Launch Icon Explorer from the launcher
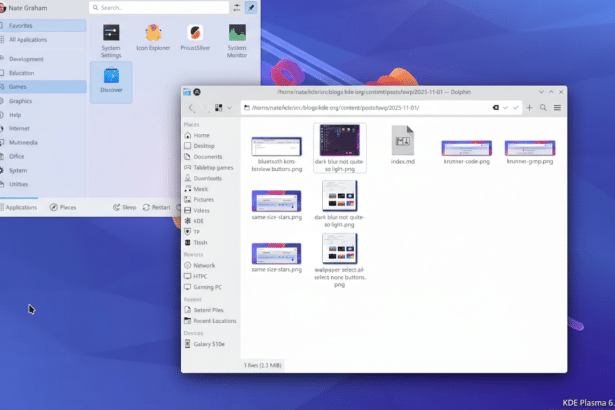The image size is (615, 410). [x=153, y=38]
